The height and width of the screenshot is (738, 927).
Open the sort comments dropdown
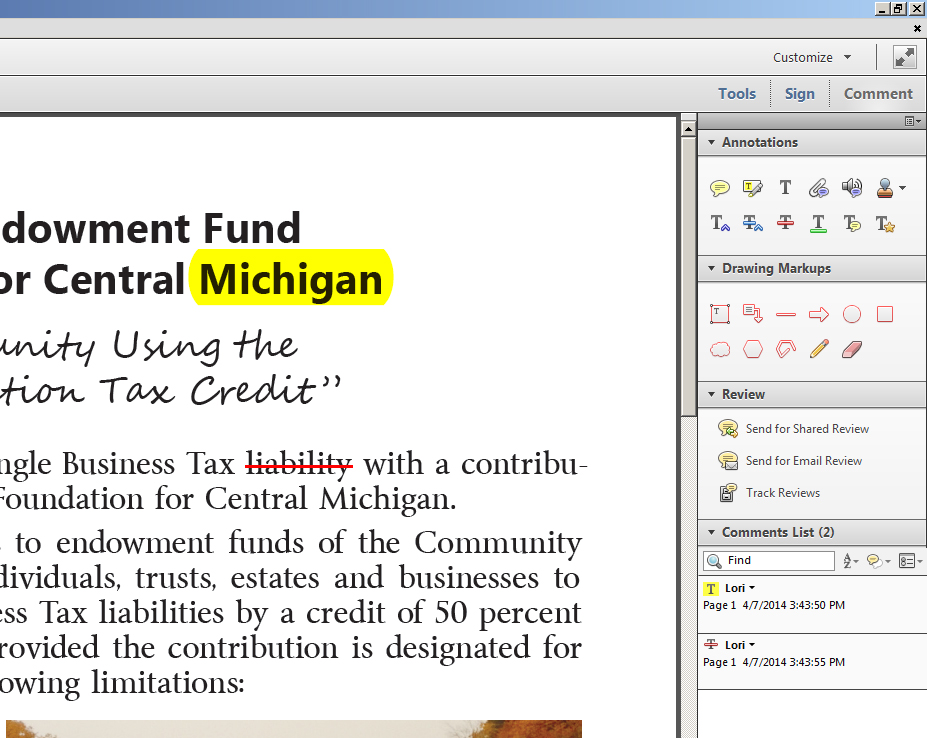pos(851,561)
